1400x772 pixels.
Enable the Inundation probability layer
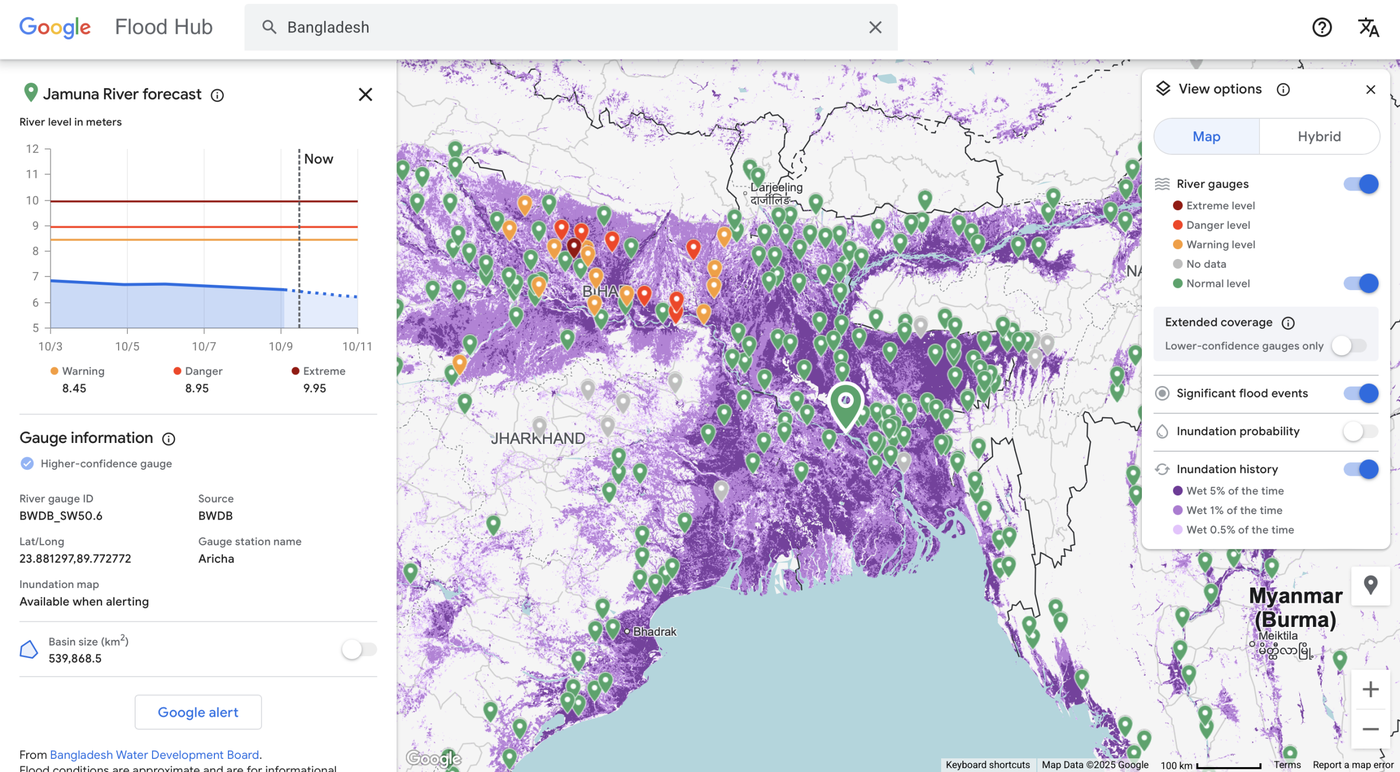(1359, 431)
